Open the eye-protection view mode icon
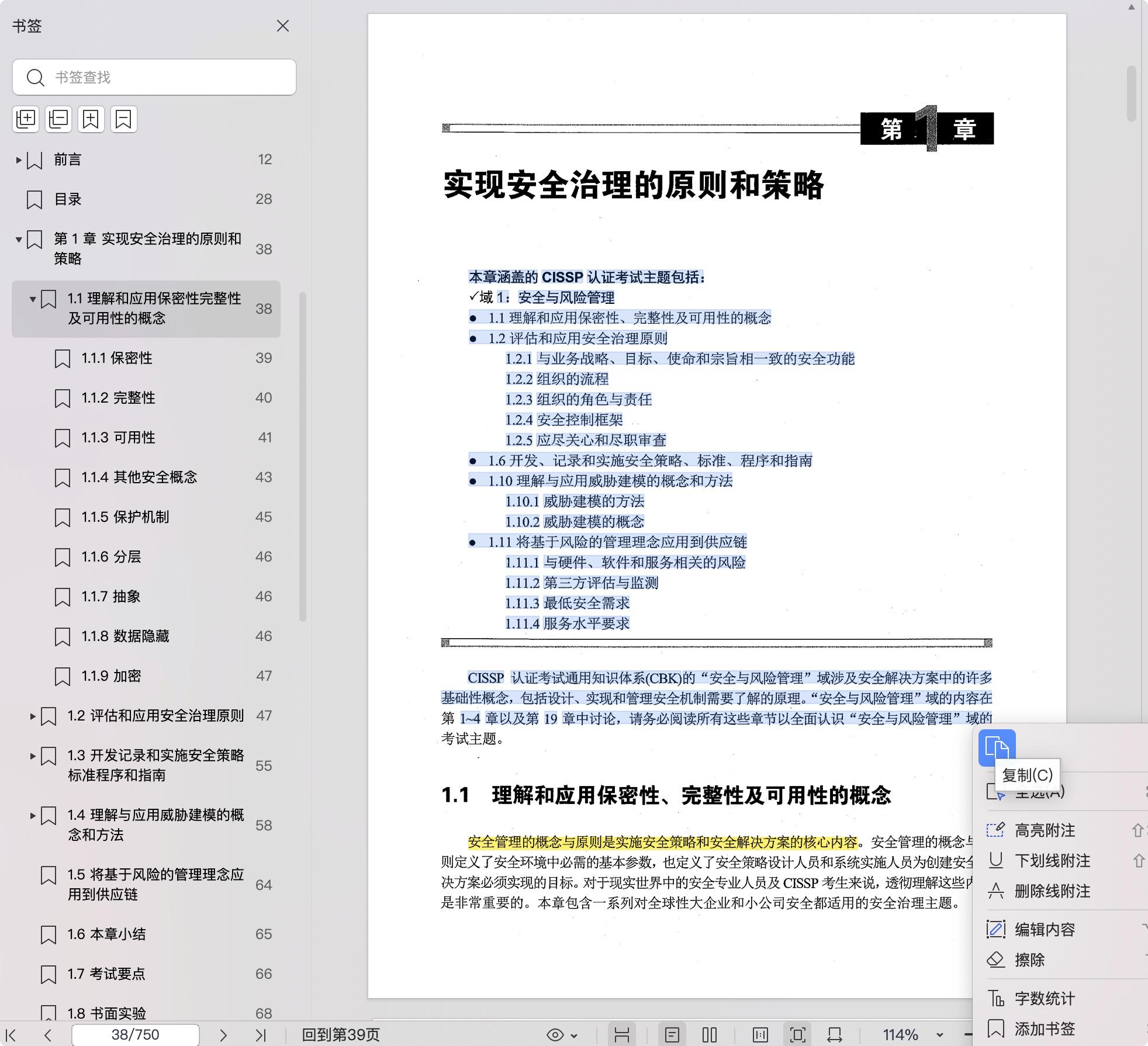 (555, 1035)
